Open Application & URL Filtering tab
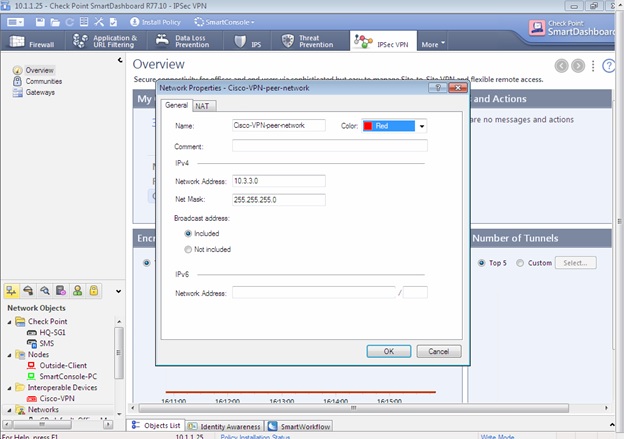624x439 pixels. tap(106, 41)
